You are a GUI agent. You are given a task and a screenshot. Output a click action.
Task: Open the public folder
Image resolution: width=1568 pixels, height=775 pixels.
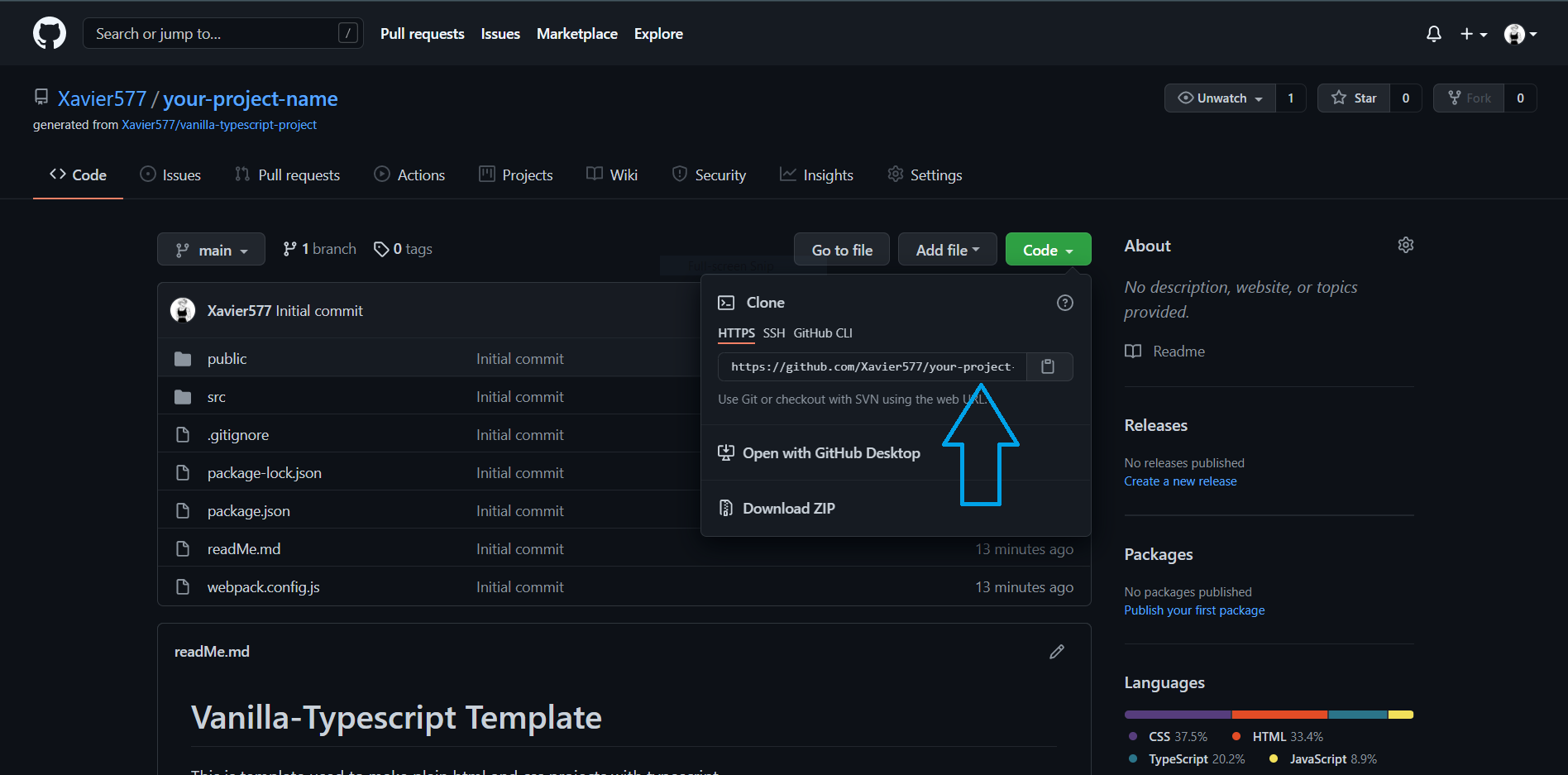point(227,359)
